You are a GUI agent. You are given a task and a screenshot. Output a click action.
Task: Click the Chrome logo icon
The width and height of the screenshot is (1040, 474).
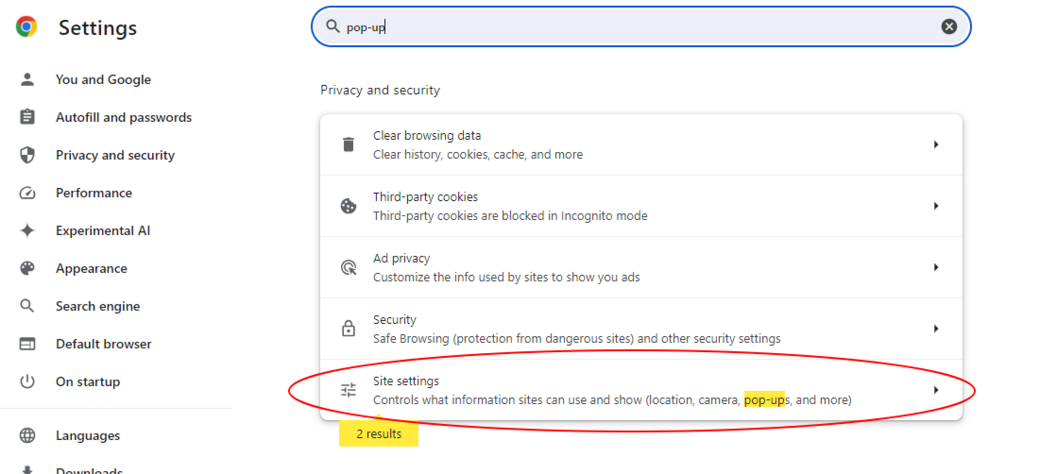coord(27,27)
